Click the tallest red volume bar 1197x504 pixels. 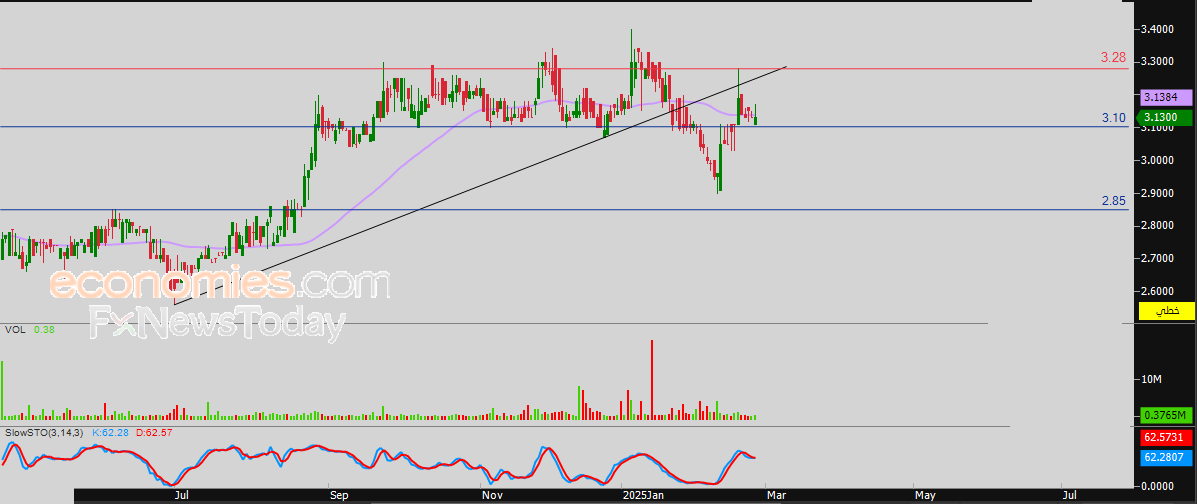652,380
